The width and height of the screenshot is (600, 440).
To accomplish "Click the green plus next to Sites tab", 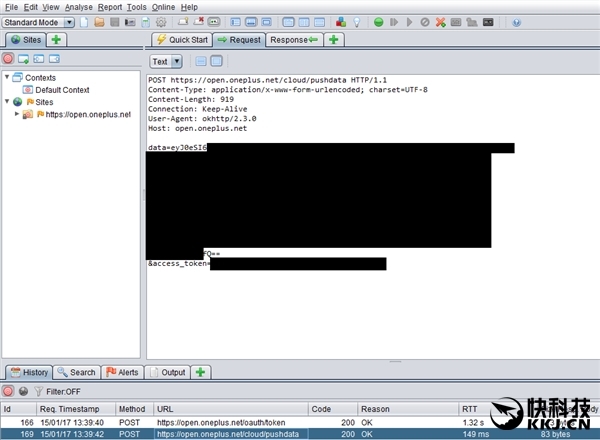I will pyautogui.click(x=56, y=40).
